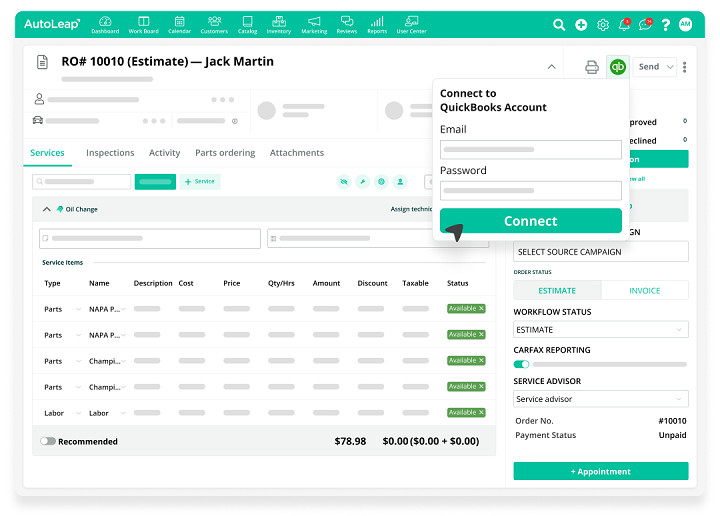Collapse the Oil Change service section
The width and height of the screenshot is (720, 516).
(x=46, y=209)
